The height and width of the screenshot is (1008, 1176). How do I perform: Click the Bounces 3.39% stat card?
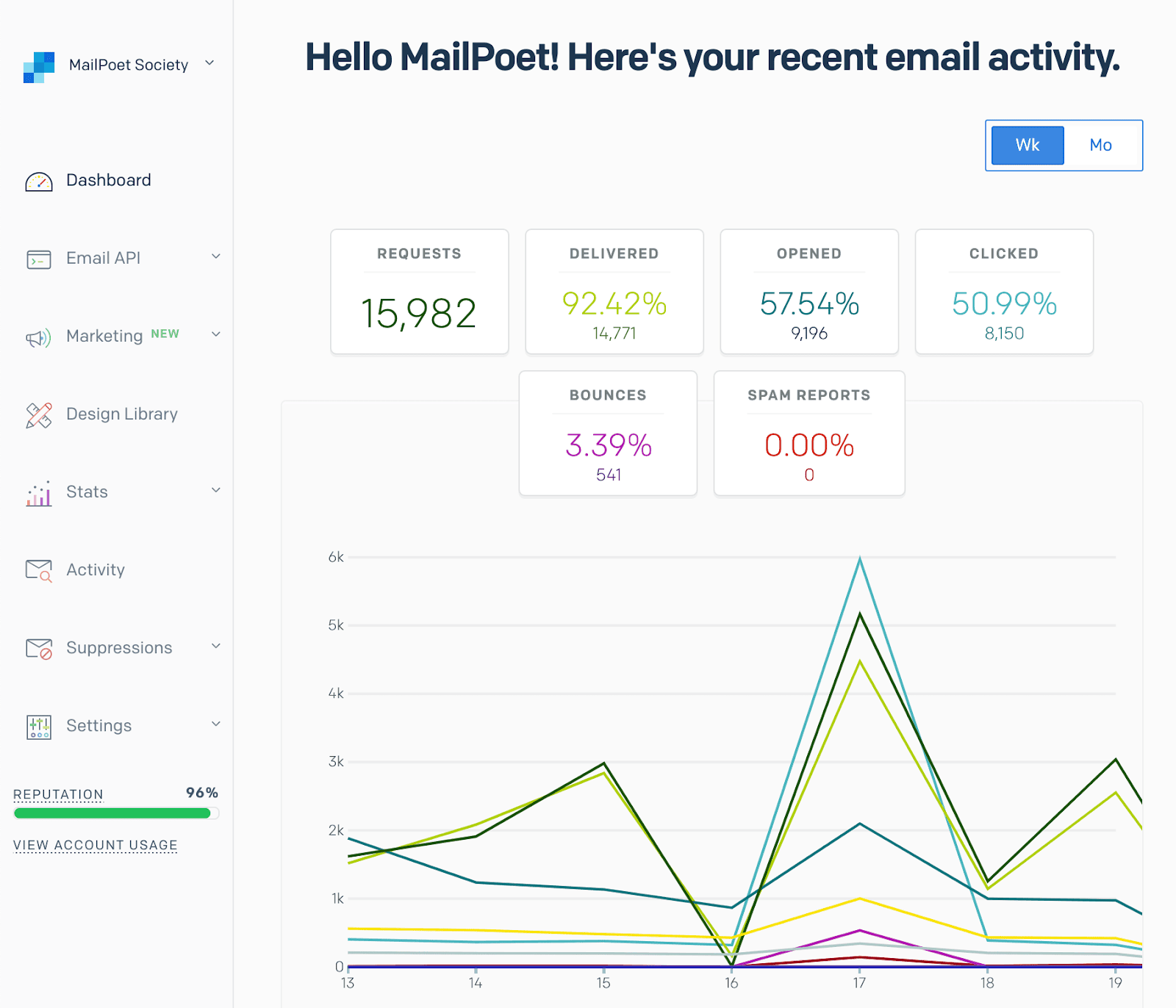(x=608, y=433)
